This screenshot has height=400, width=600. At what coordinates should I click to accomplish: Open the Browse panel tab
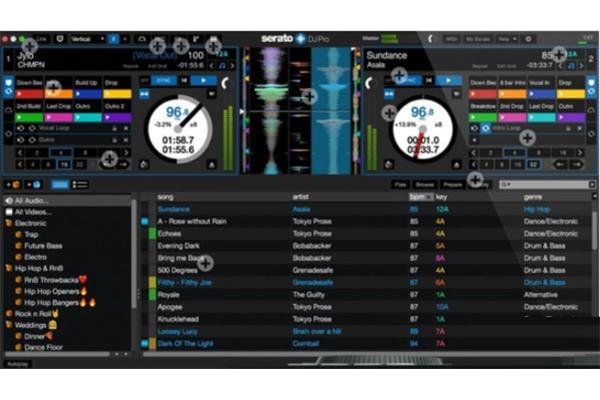[425, 184]
